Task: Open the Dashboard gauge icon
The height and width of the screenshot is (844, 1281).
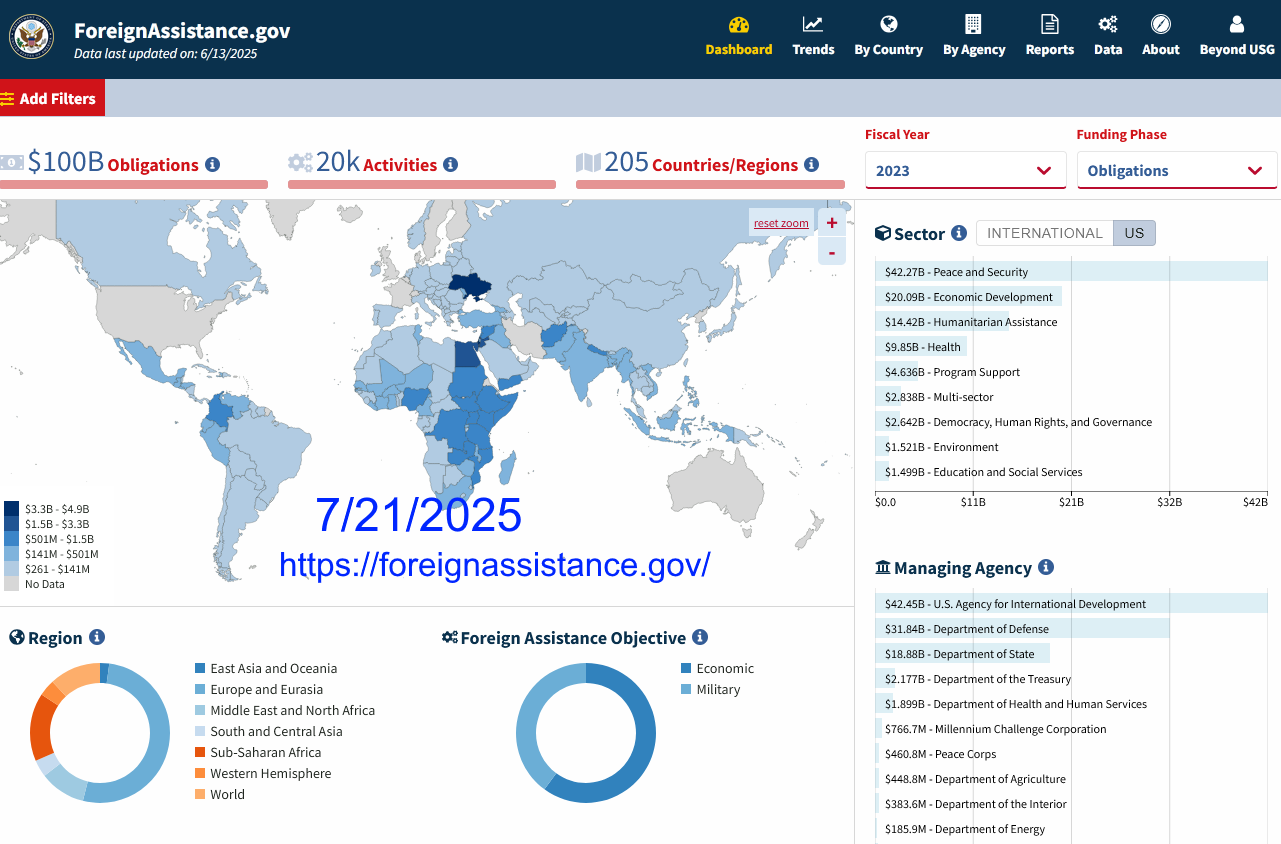Action: pos(739,25)
